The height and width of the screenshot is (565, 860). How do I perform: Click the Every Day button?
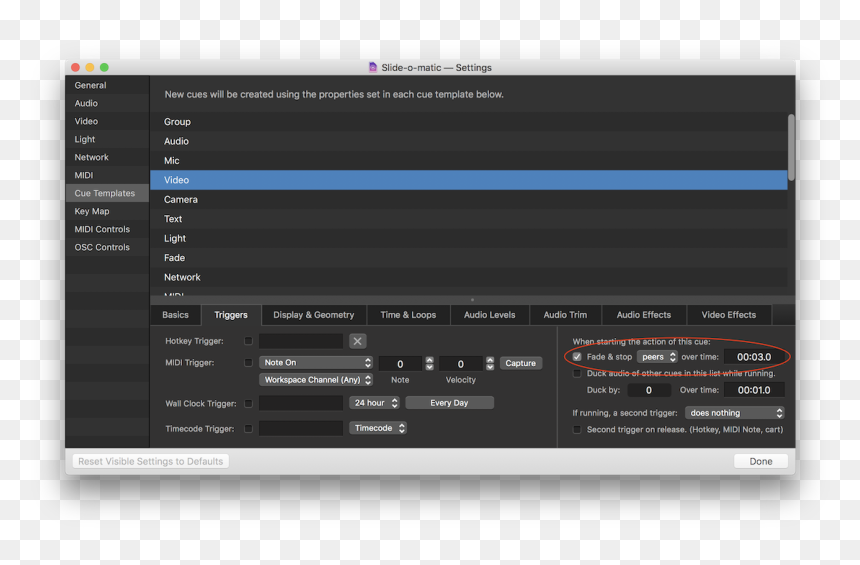coord(449,403)
